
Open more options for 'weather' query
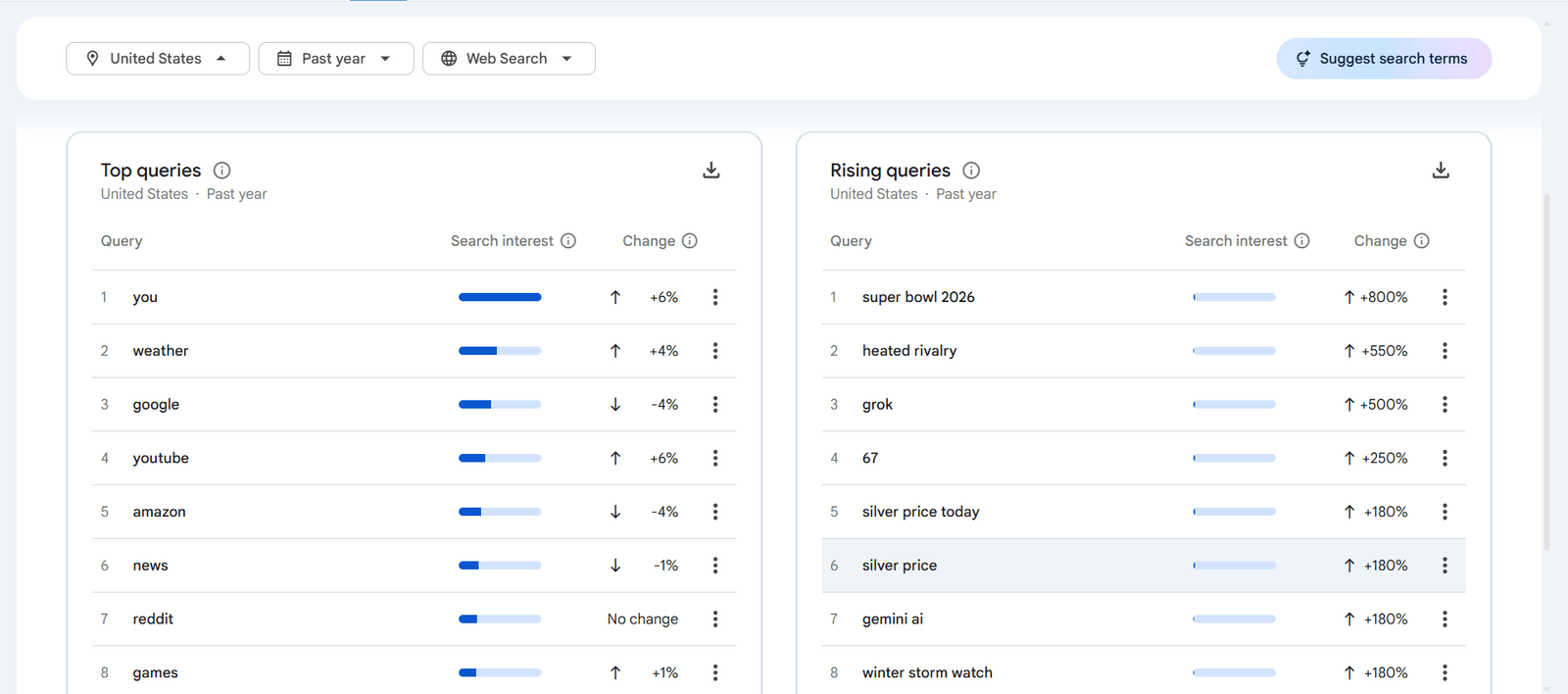(x=715, y=351)
